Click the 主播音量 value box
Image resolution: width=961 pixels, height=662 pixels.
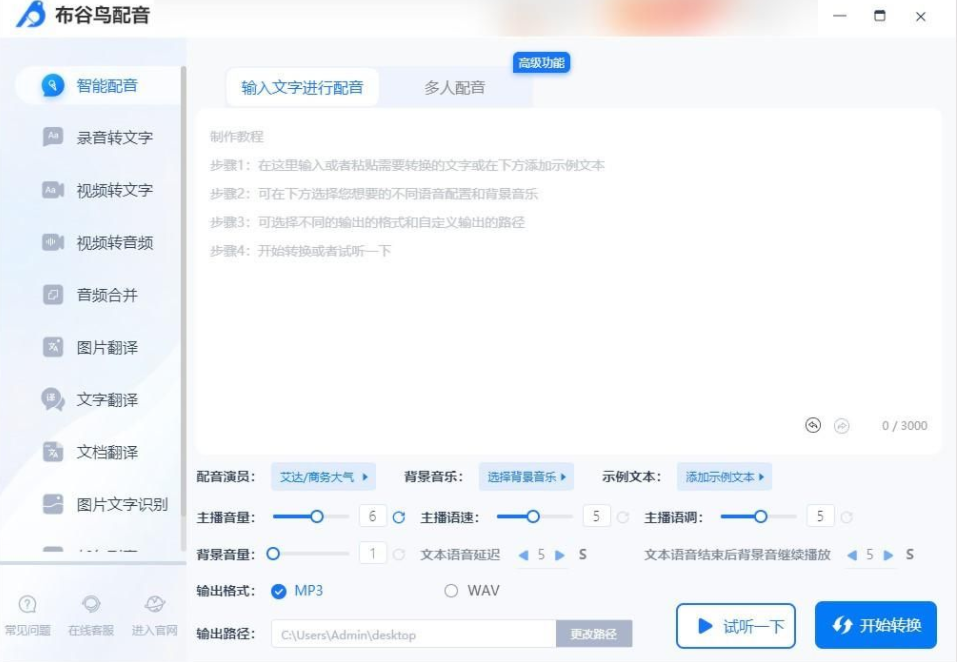point(372,517)
